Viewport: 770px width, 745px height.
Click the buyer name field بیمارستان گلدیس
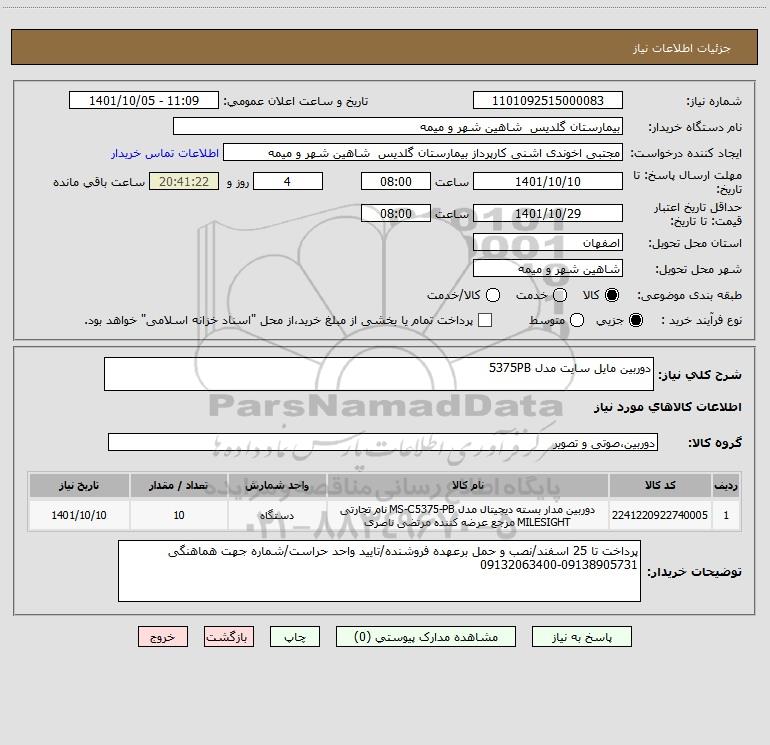pyautogui.click(x=398, y=127)
